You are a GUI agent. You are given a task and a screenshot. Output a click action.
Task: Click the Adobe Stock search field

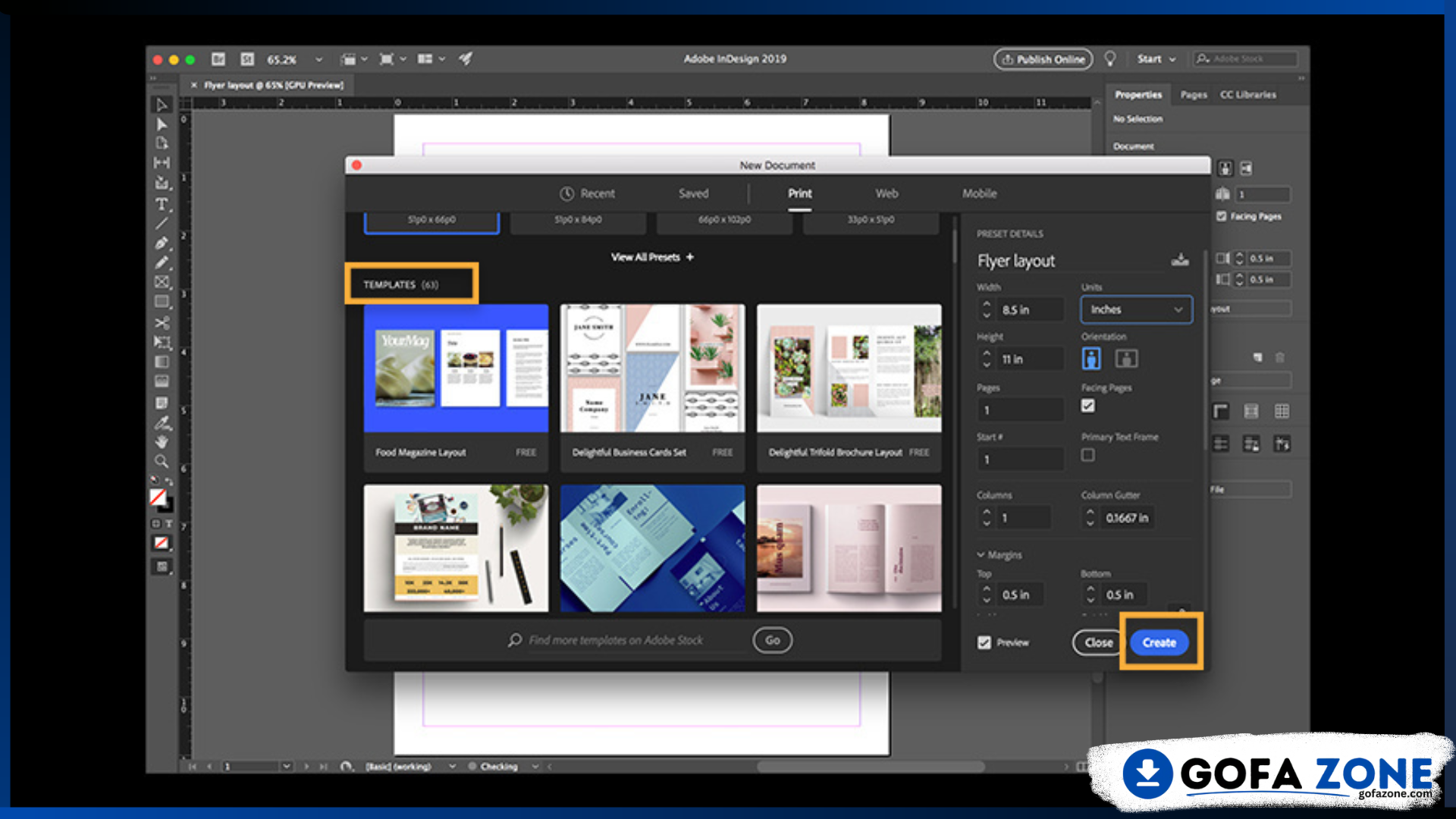1247,58
